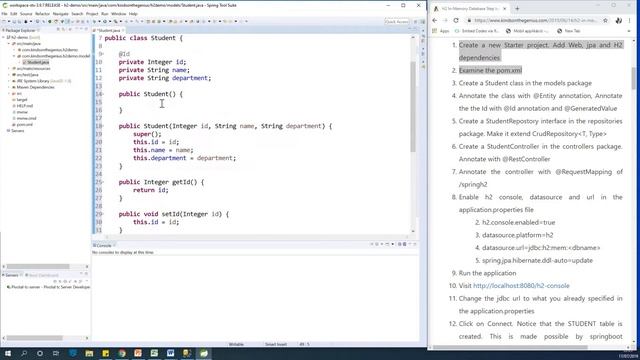640x360 pixels.
Task: Open the Help menu
Action: tap(133, 14)
